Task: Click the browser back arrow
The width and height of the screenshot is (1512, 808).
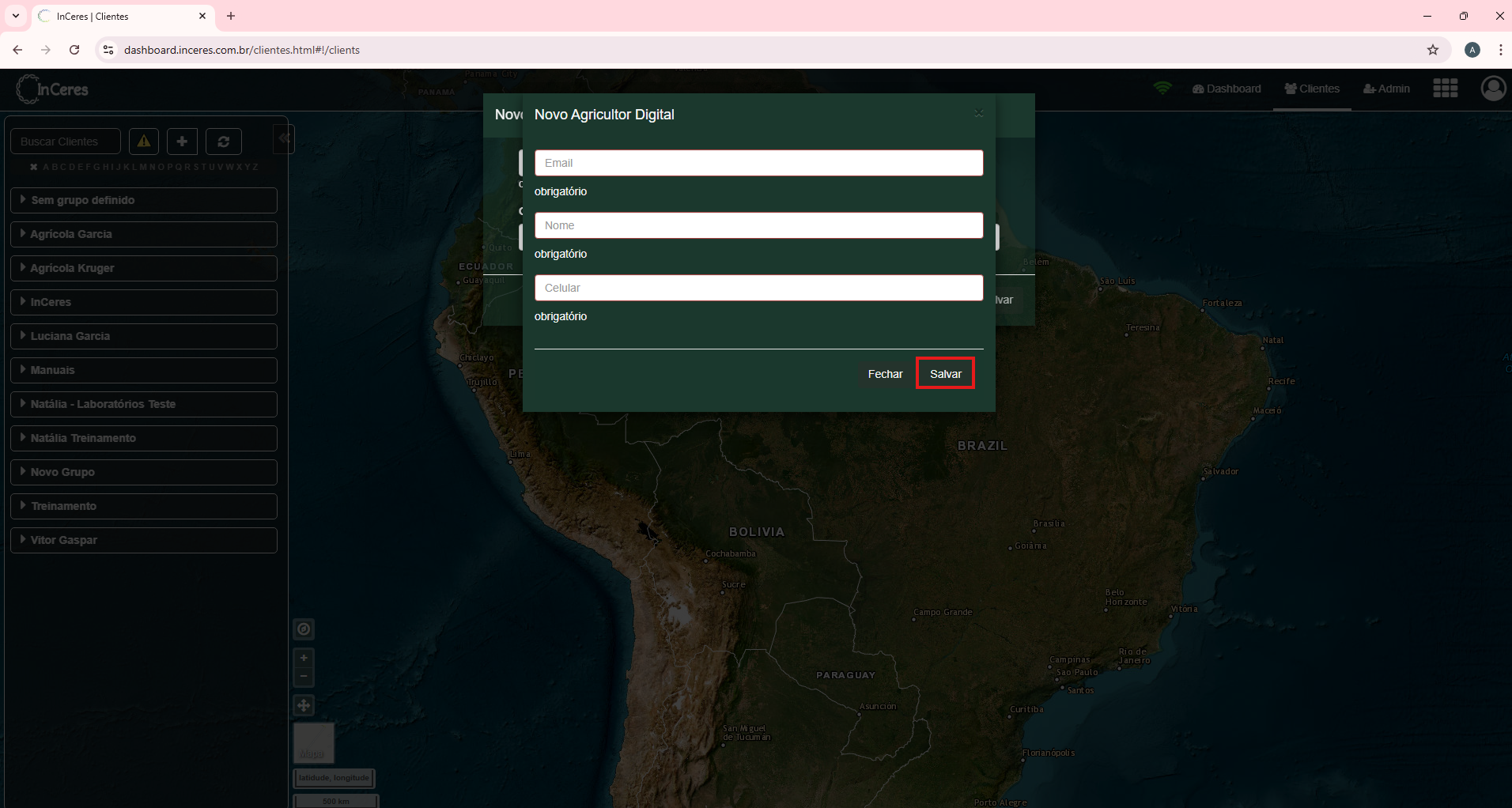Action: click(x=17, y=50)
